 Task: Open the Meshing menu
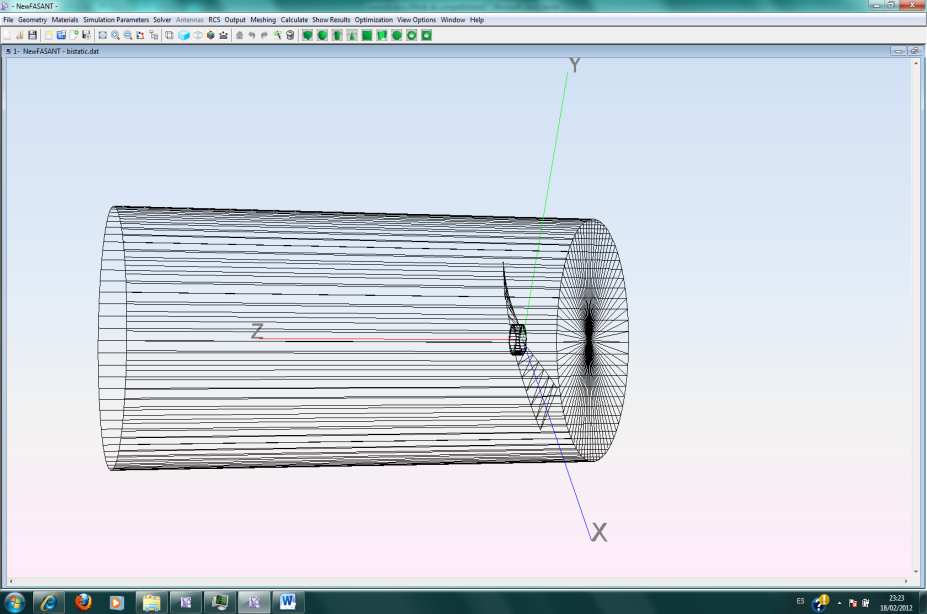(263, 20)
